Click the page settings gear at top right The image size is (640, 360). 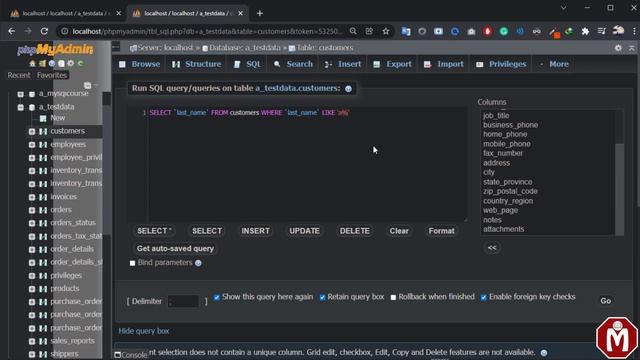click(618, 48)
